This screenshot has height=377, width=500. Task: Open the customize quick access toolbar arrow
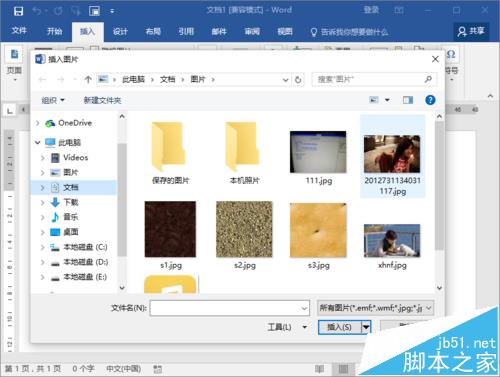click(x=112, y=11)
